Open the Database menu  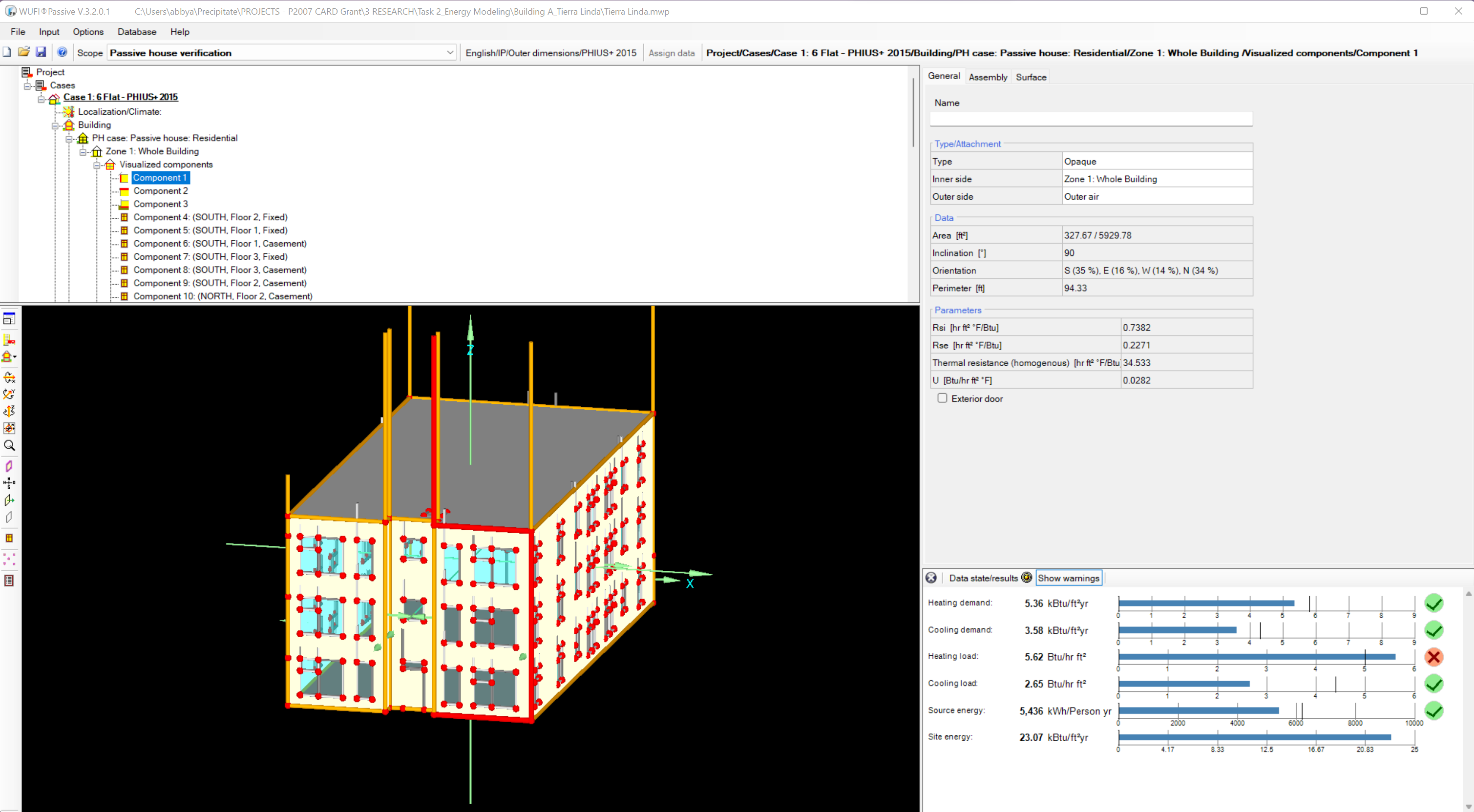(x=137, y=32)
